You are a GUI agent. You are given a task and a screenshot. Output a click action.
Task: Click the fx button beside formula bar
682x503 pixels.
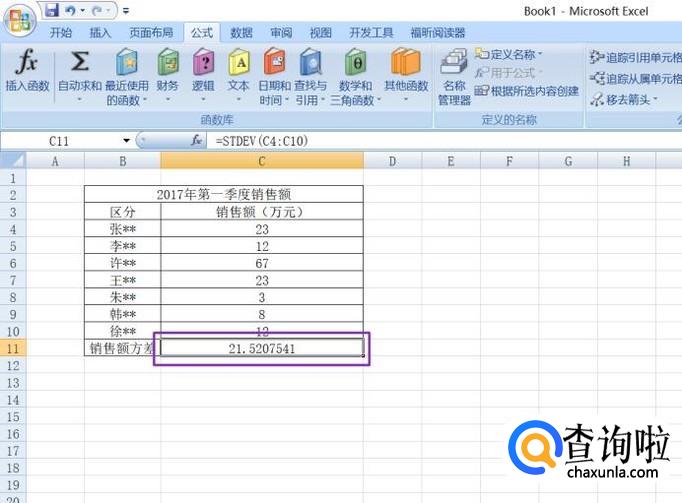pyautogui.click(x=197, y=141)
